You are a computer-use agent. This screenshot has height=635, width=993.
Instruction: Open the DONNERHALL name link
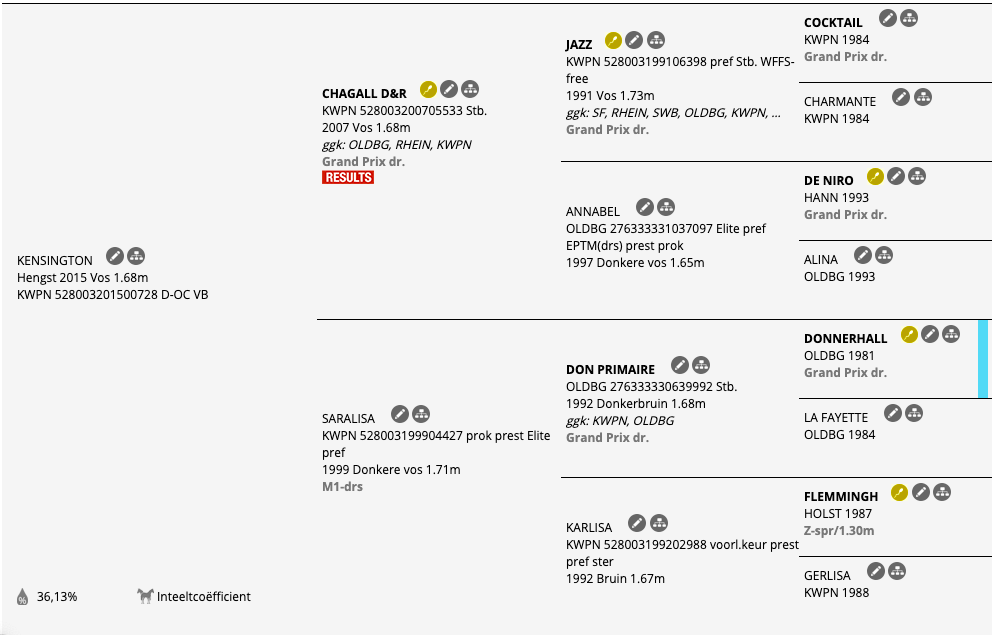[845, 339]
